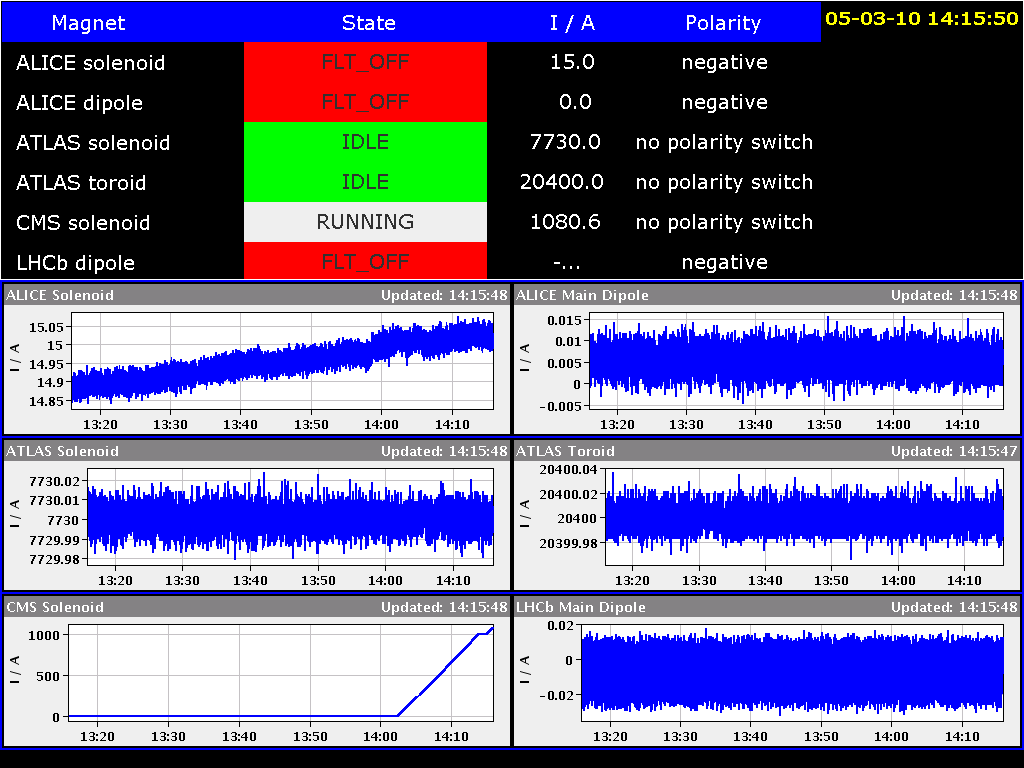The width and height of the screenshot is (1024, 768).
Task: Click the Polarity column header
Action: [723, 23]
